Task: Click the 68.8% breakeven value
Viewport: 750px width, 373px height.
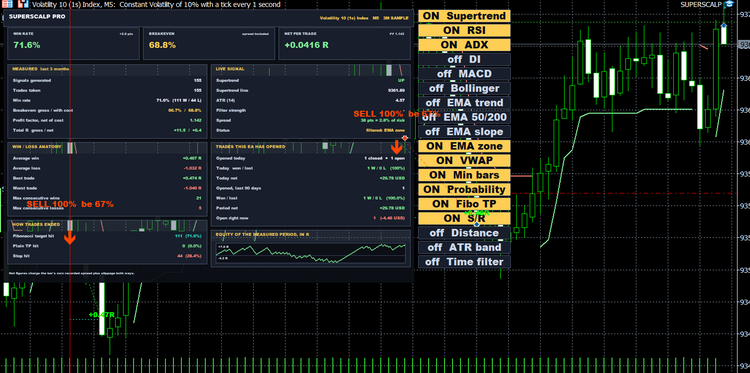Action: click(163, 45)
